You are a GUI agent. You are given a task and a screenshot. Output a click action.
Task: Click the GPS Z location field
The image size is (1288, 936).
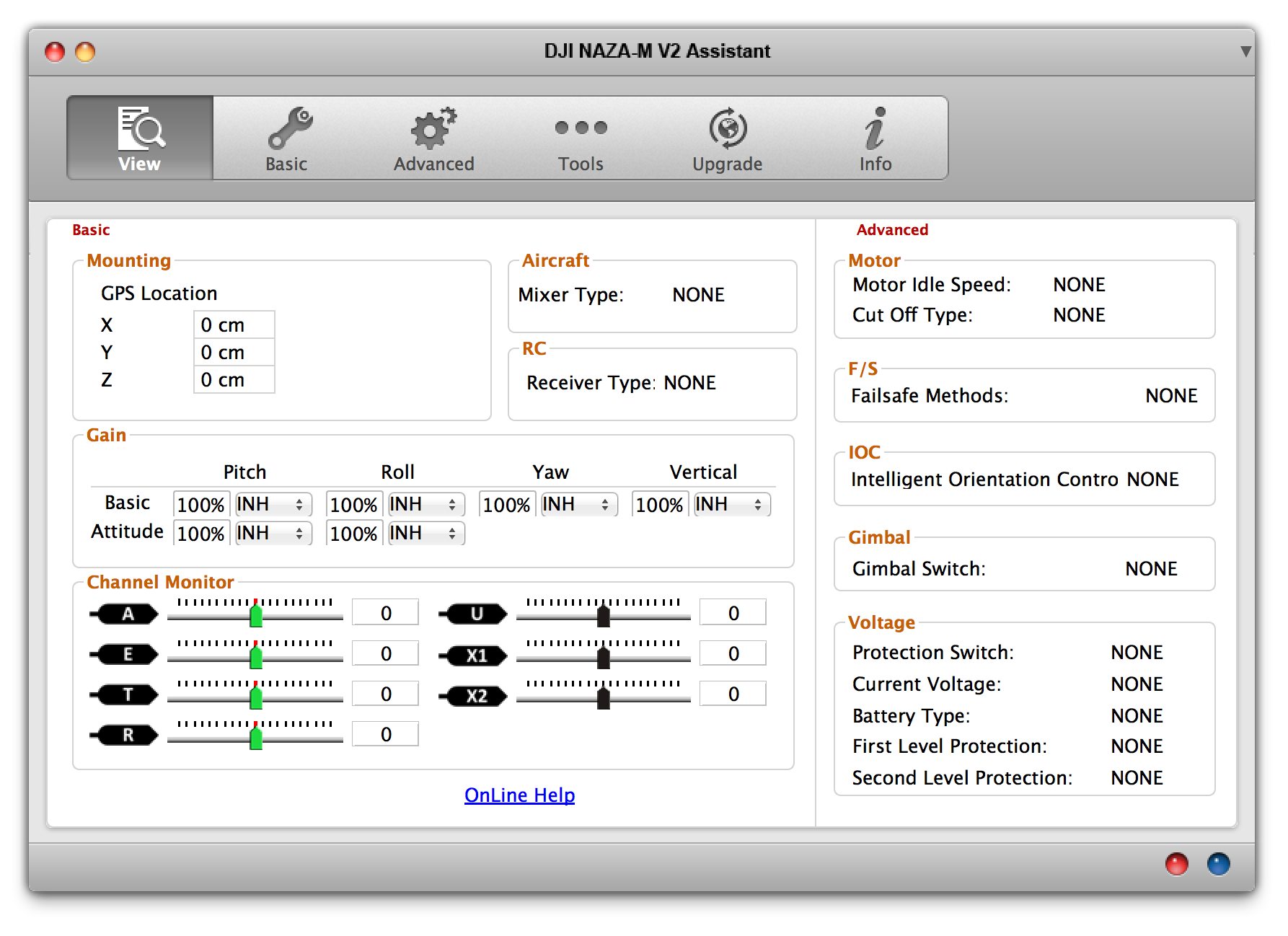[234, 379]
